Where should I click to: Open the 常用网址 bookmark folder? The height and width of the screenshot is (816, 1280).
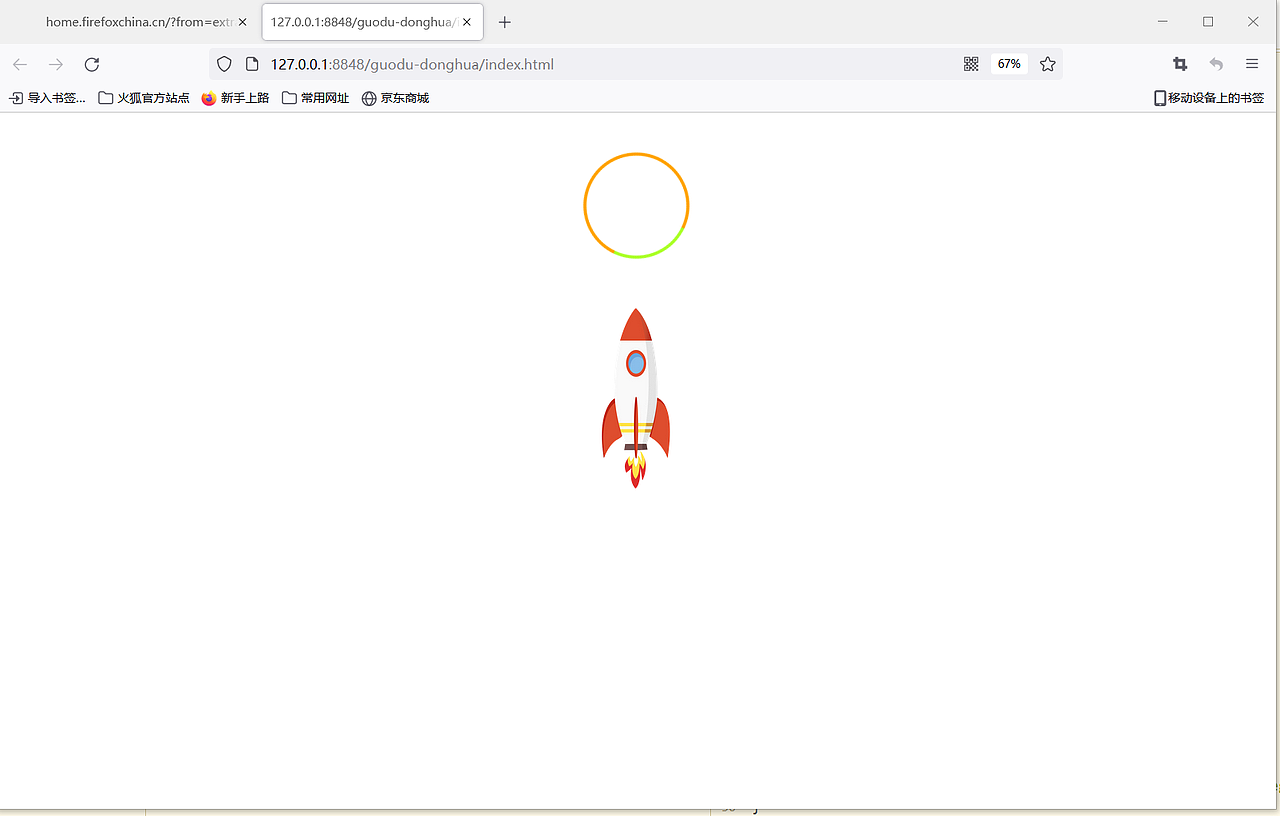click(x=315, y=98)
